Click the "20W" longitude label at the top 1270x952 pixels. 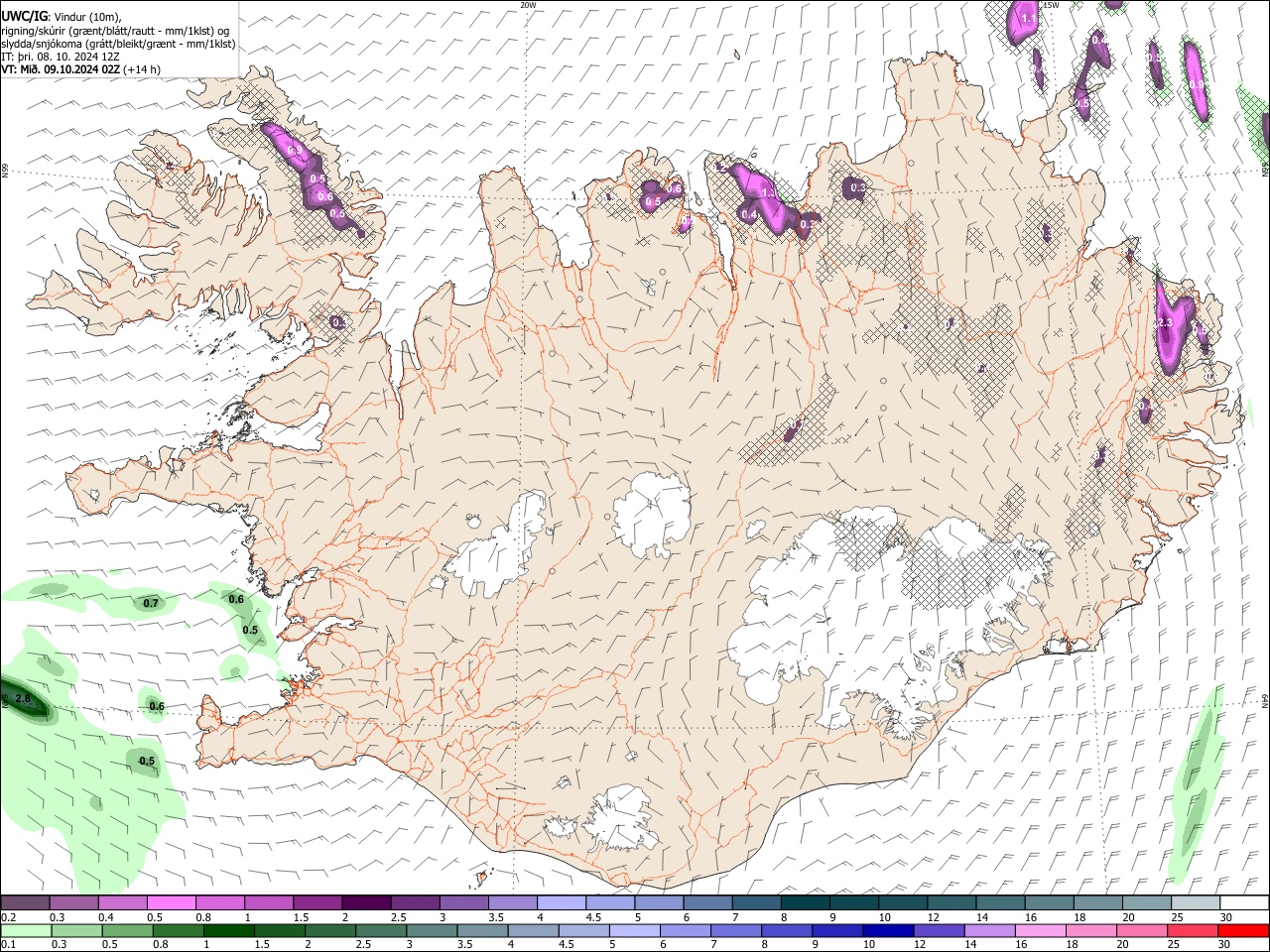pos(528,5)
